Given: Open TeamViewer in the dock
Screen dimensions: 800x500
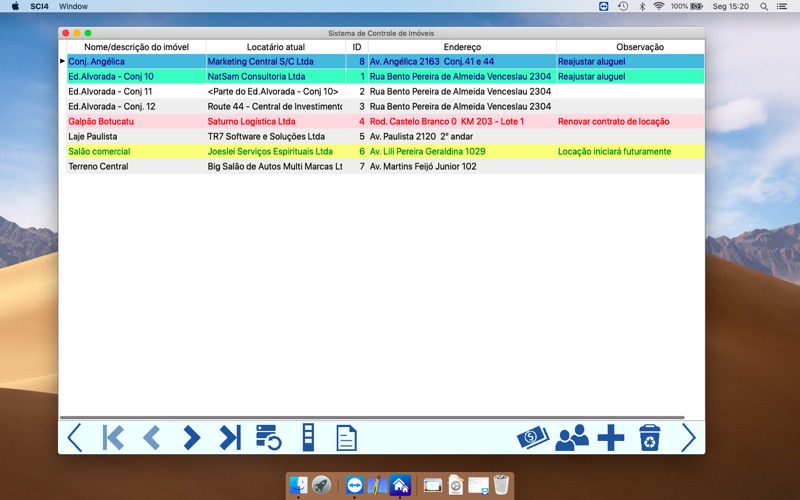Looking at the screenshot, I should pos(354,485).
